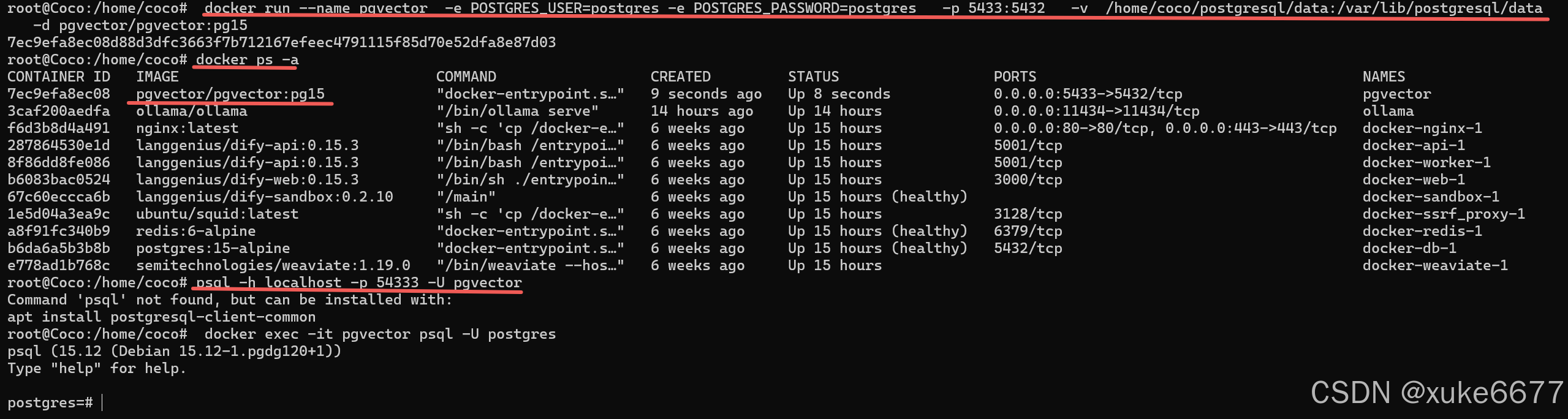Click the container ID 3caf200aedfa
1568x419 pixels.
click(59, 111)
